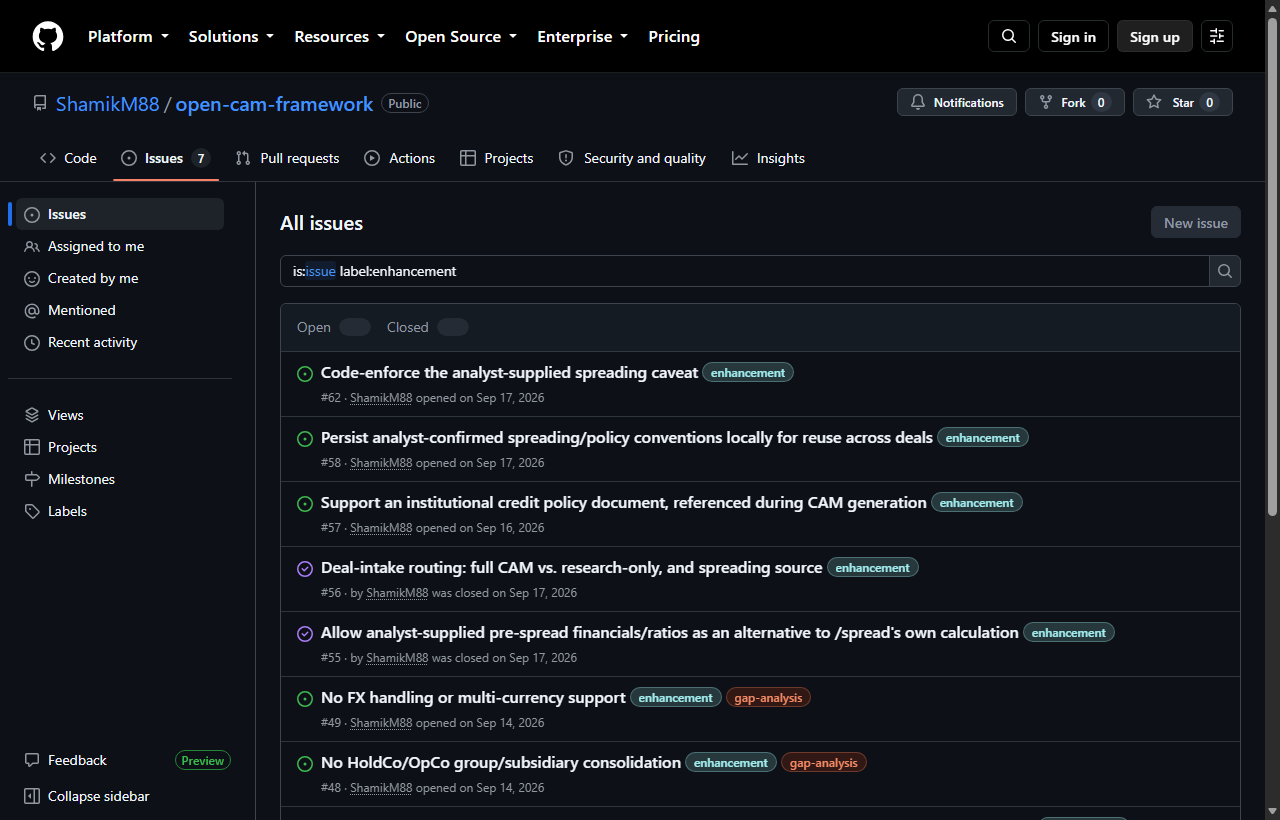Click the open status icon for issue #58
The image size is (1280, 820).
point(305,439)
